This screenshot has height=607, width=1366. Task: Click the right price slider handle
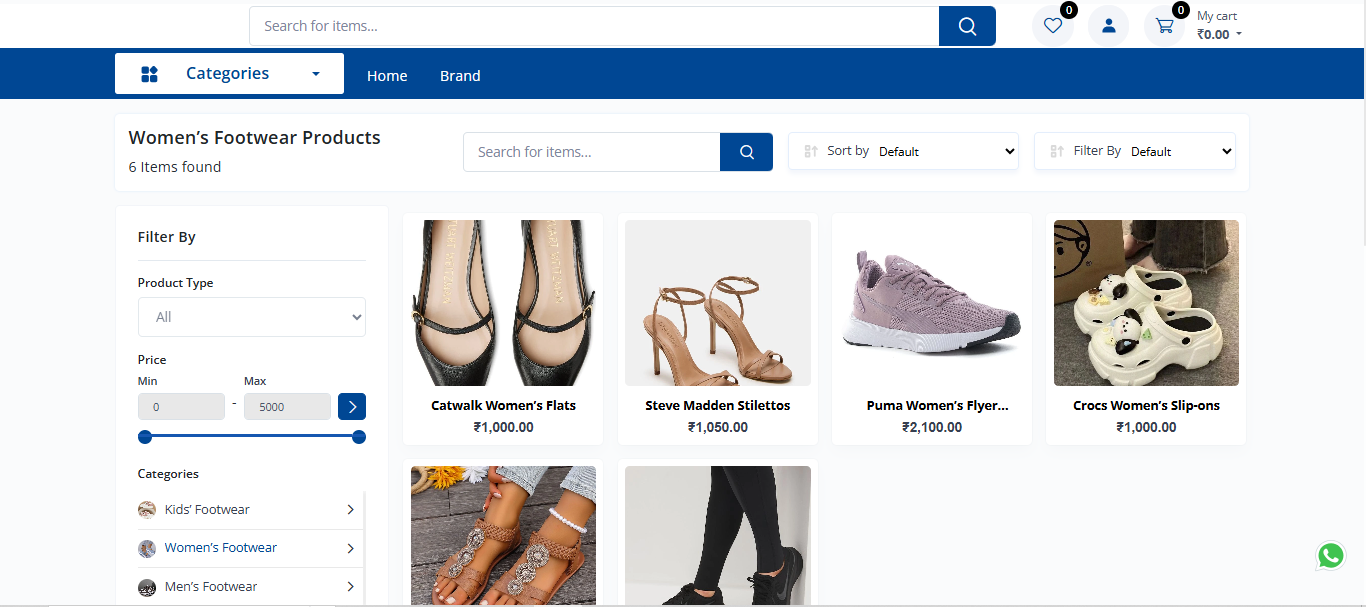tap(359, 437)
